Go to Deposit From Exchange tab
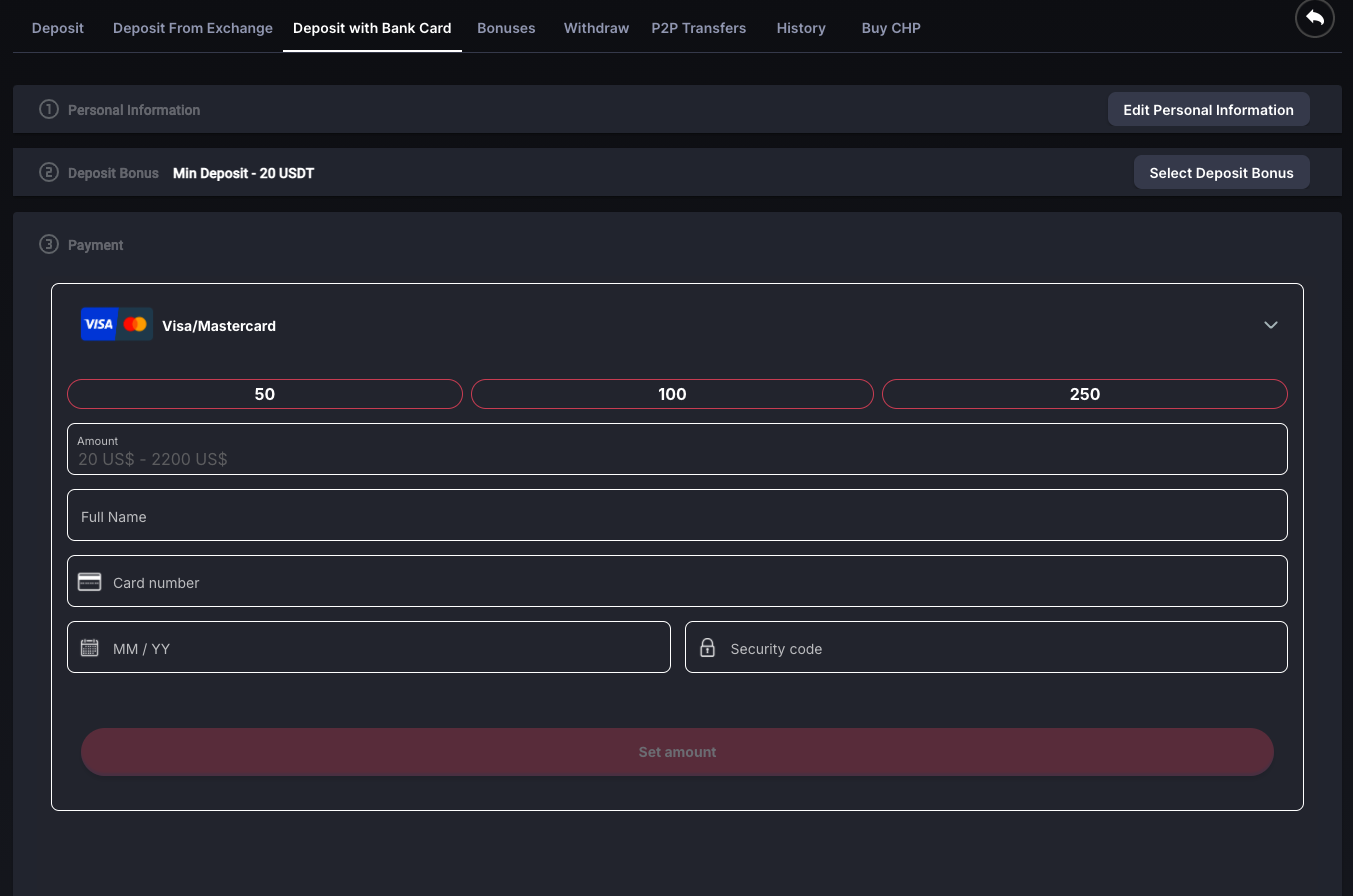Screen dimensions: 1353x896 192,28
